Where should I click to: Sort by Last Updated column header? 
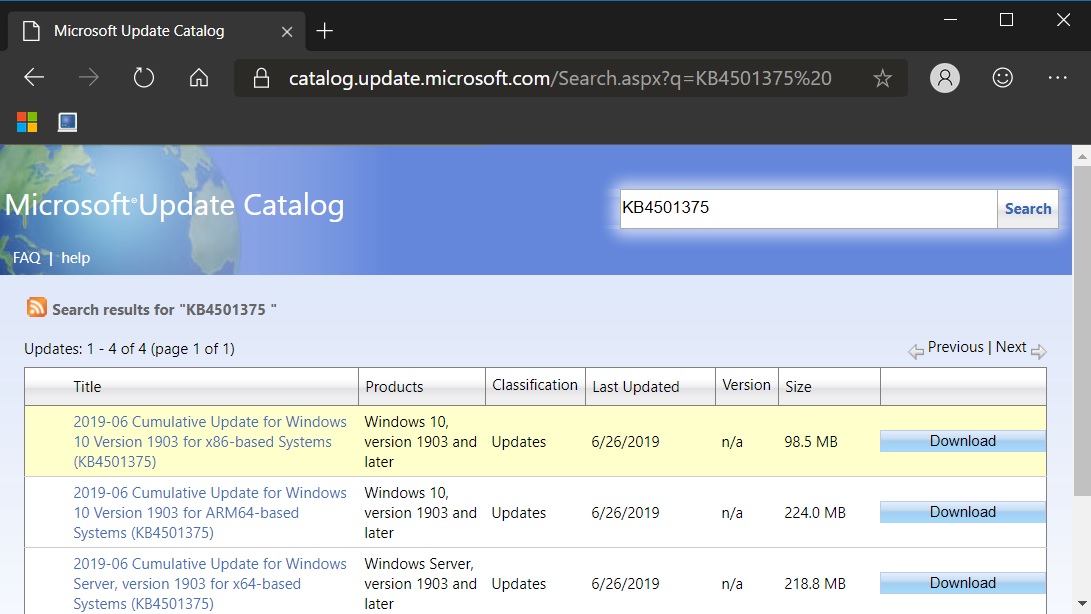click(x=635, y=387)
